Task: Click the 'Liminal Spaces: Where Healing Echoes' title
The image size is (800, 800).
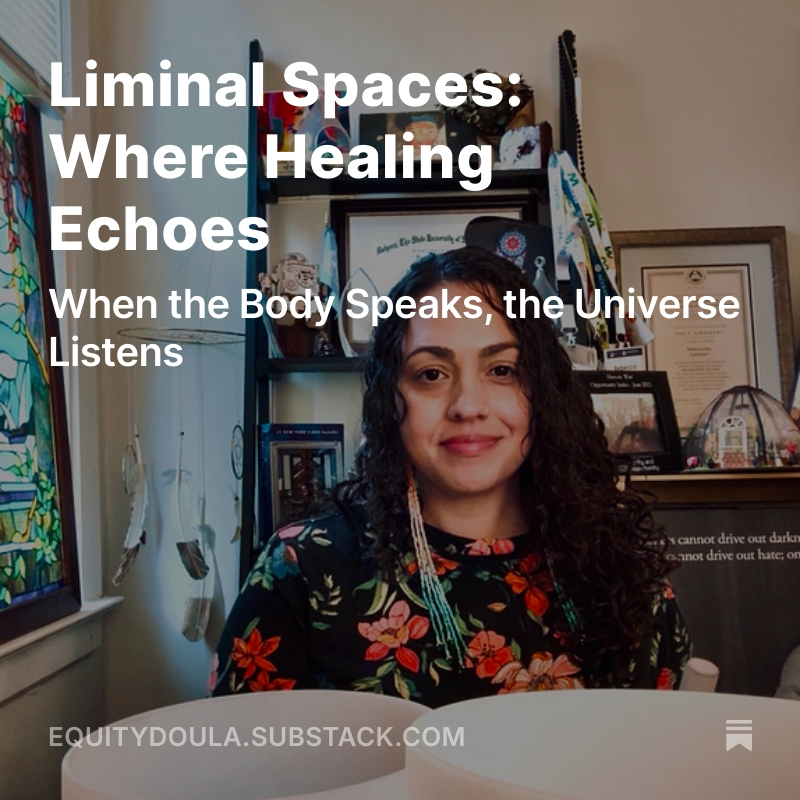Action: [x=285, y=156]
